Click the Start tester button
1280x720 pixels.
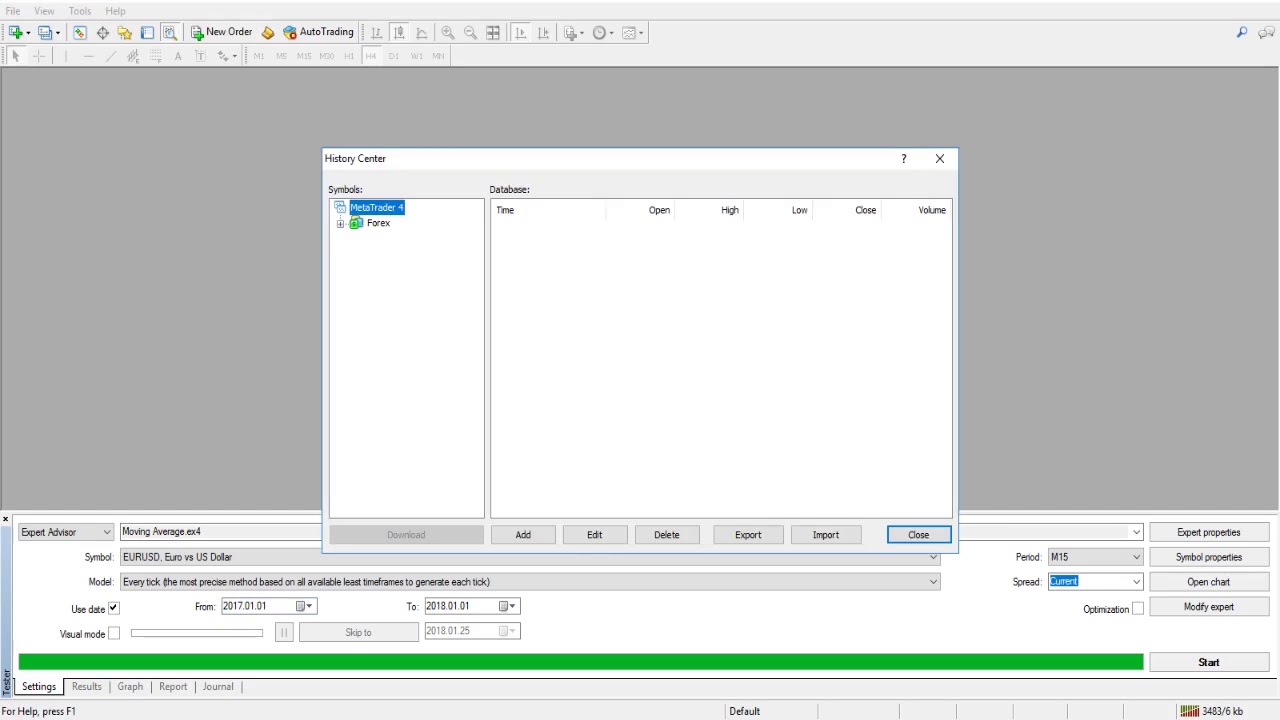(x=1209, y=662)
